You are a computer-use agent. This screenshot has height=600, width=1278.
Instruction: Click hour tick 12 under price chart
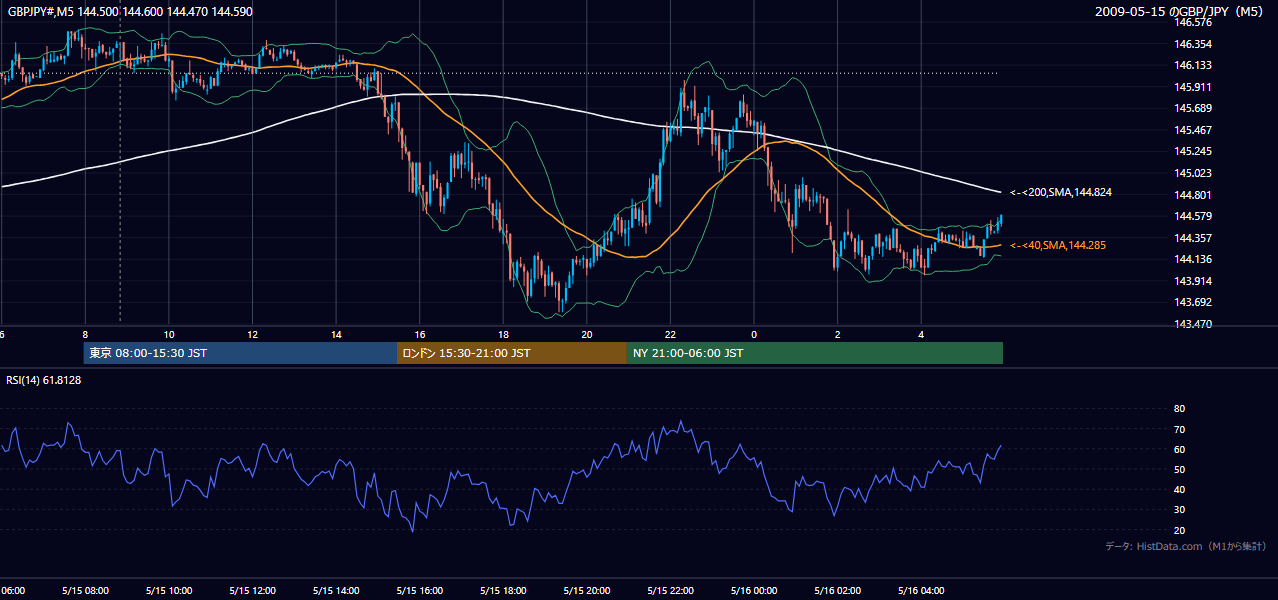click(253, 334)
